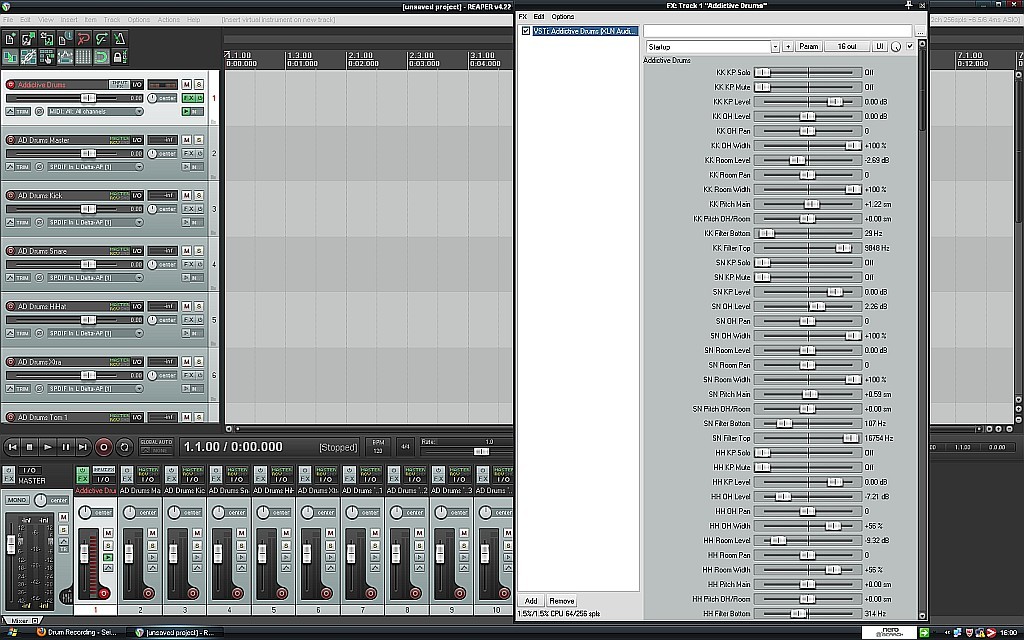Toggle the Addictive Drums VSTi enable checkbox
Viewport: 1024px width, 640px height.
tap(526, 31)
